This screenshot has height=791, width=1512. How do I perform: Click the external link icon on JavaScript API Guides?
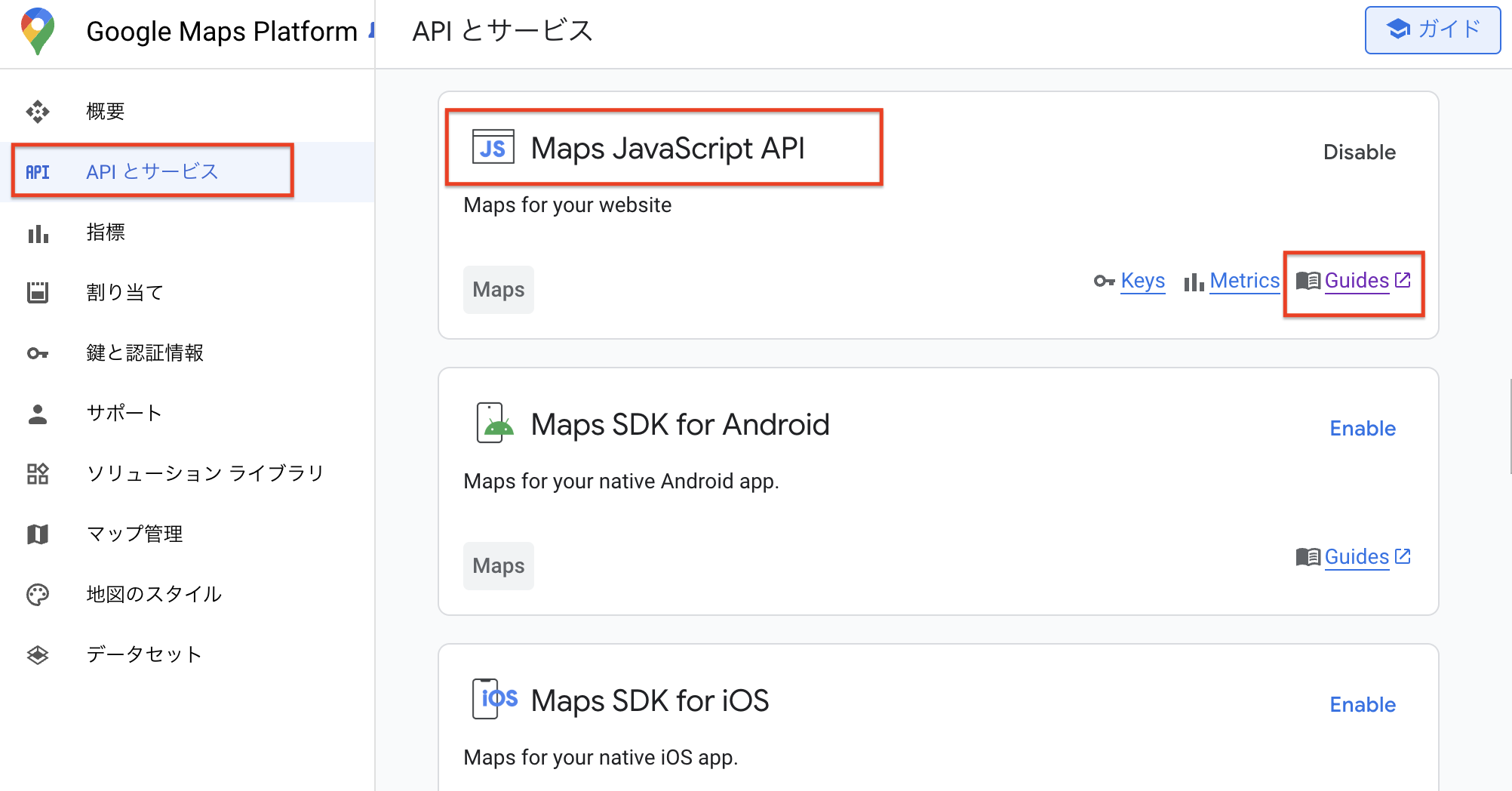point(1403,281)
